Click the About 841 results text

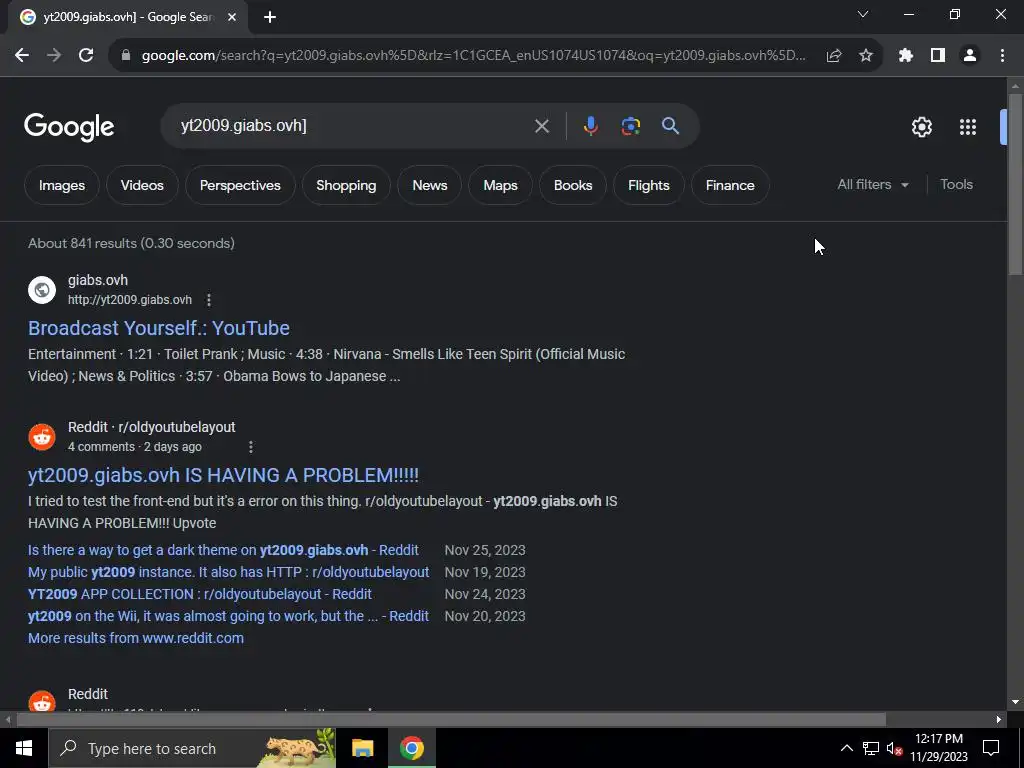(131, 243)
